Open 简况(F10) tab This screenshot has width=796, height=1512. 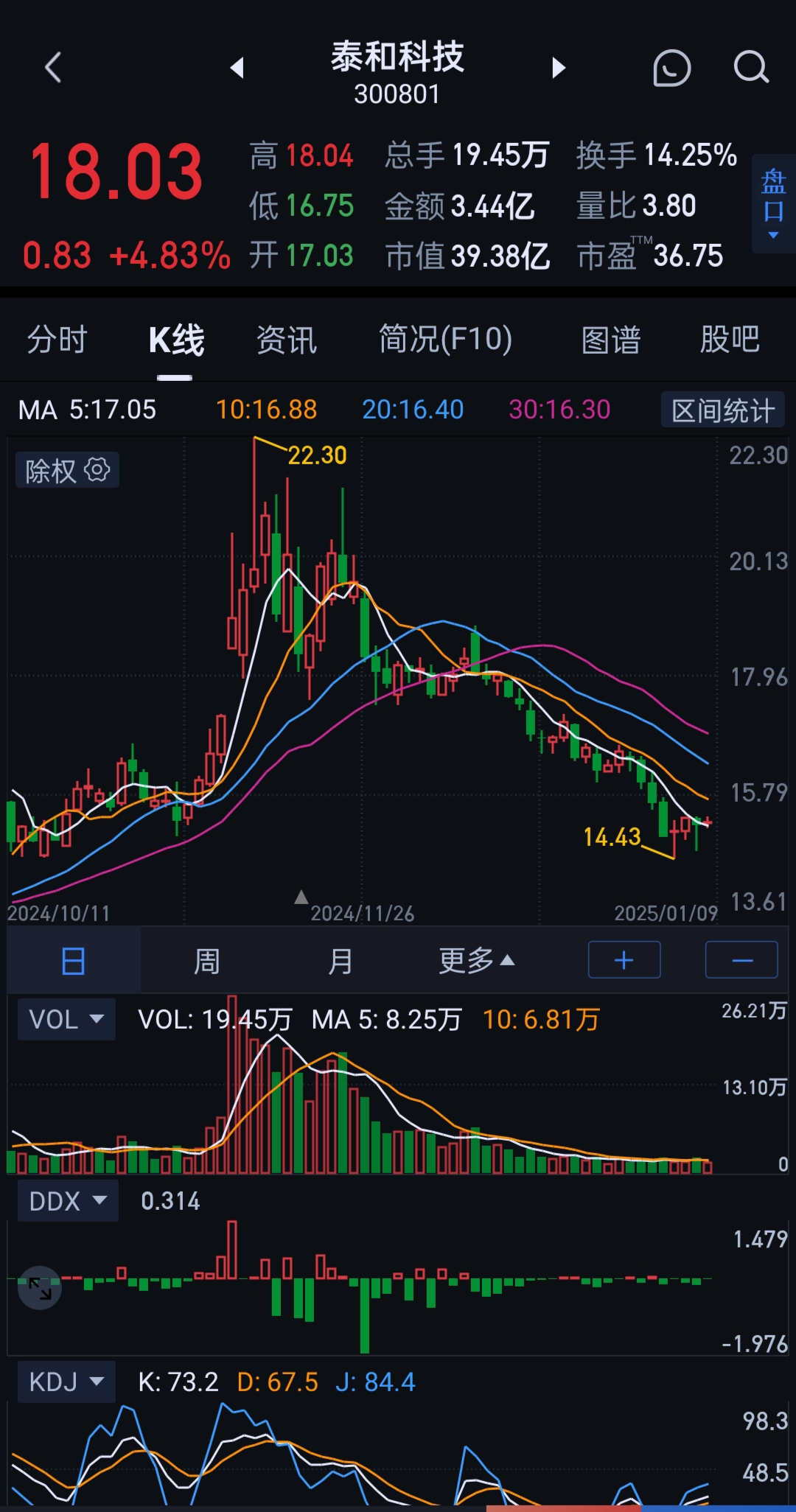pyautogui.click(x=445, y=340)
